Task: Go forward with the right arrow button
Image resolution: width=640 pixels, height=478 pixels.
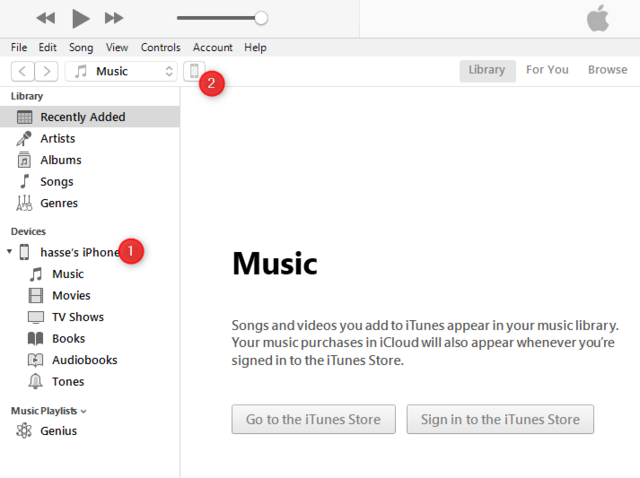Action: pyautogui.click(x=46, y=71)
